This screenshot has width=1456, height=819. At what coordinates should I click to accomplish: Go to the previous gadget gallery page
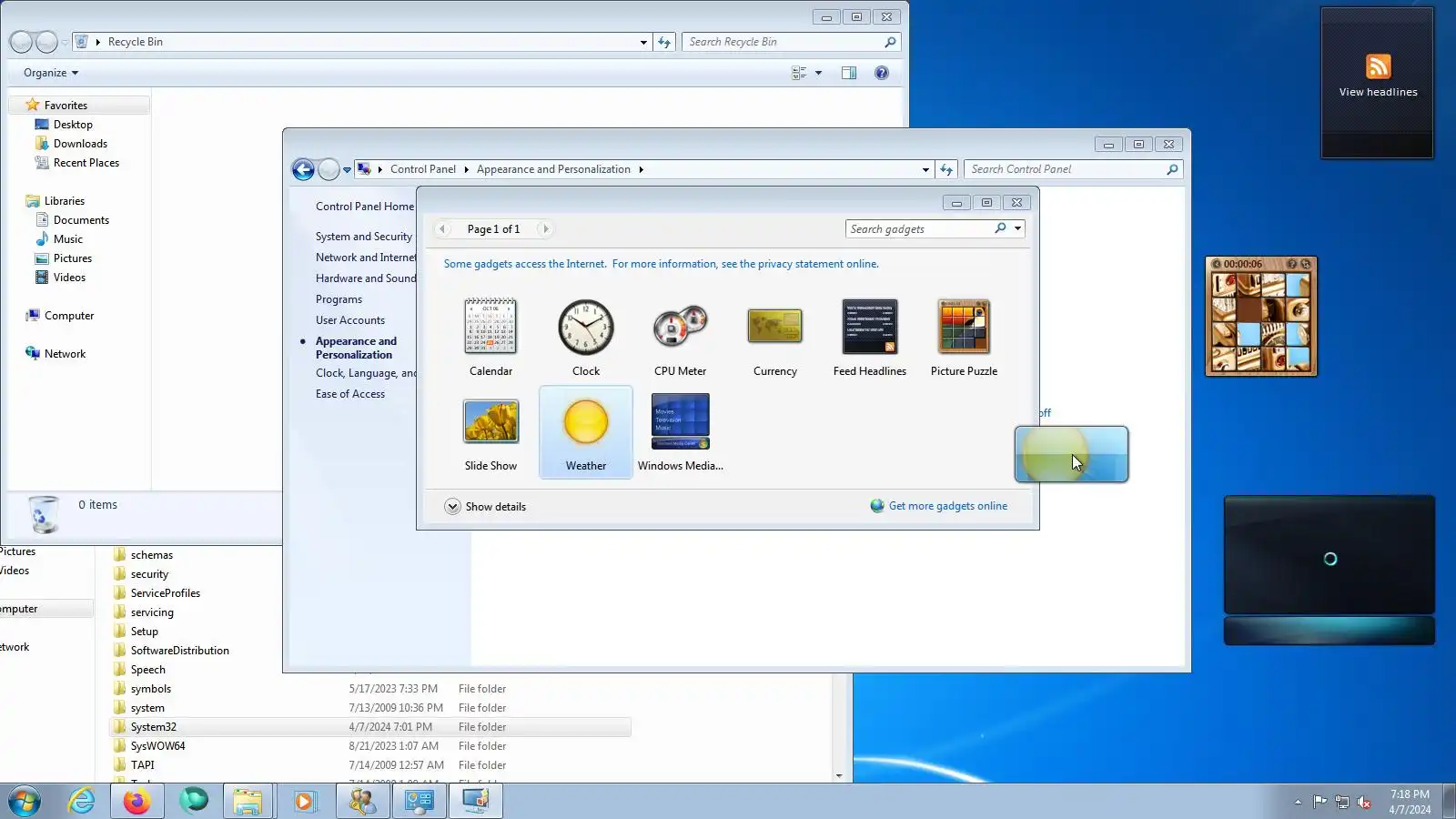click(443, 229)
